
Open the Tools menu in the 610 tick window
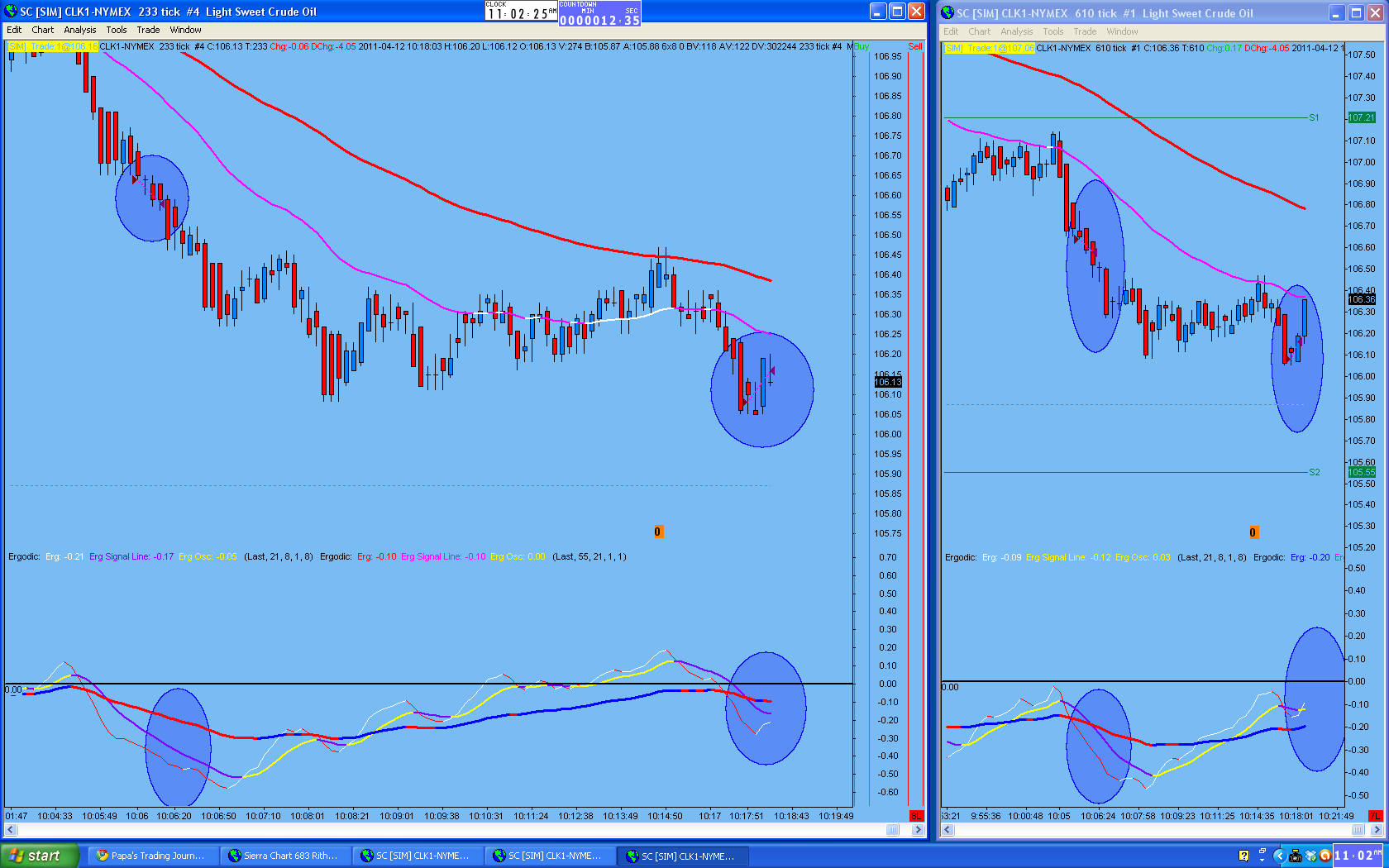point(1053,31)
